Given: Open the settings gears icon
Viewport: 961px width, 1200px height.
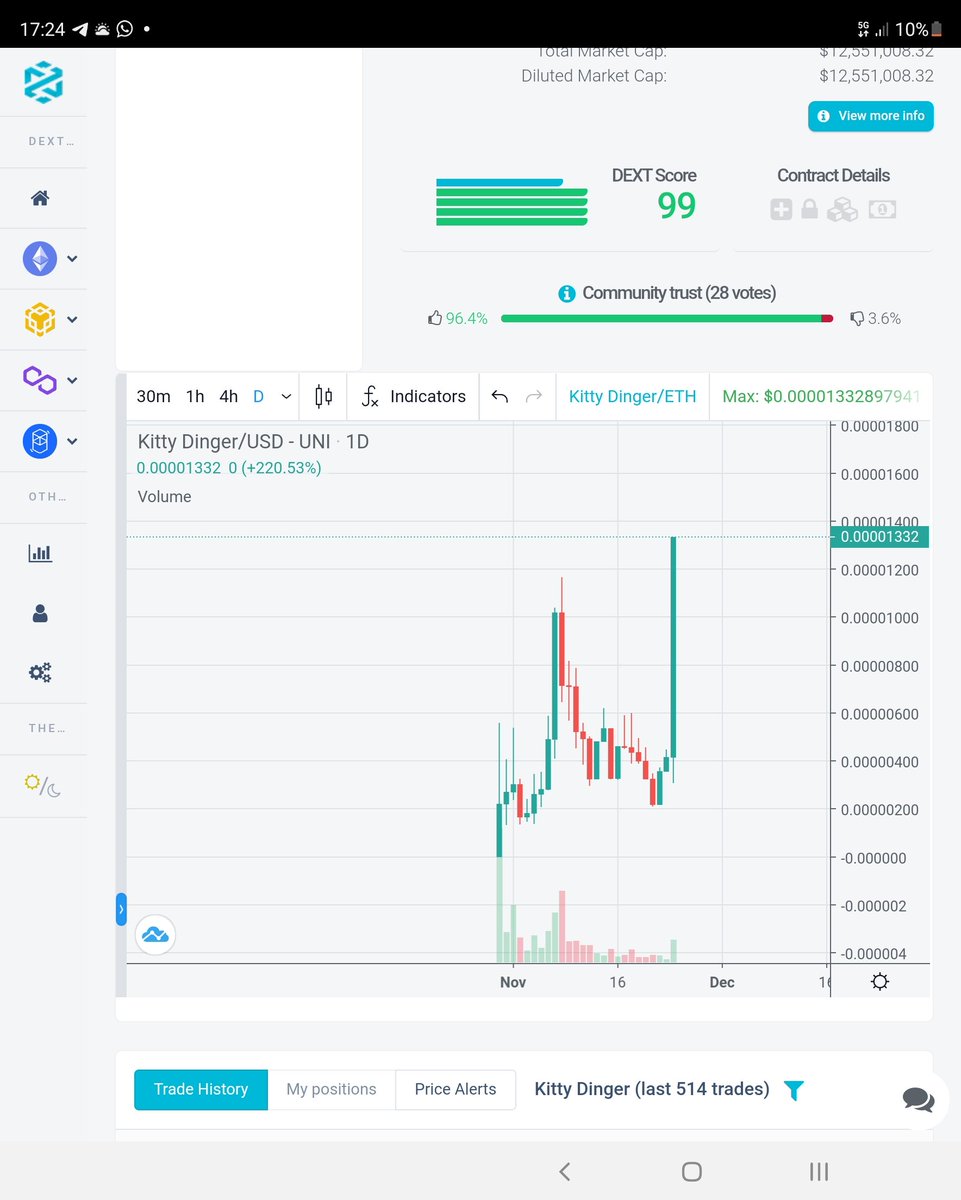Looking at the screenshot, I should click(x=40, y=673).
